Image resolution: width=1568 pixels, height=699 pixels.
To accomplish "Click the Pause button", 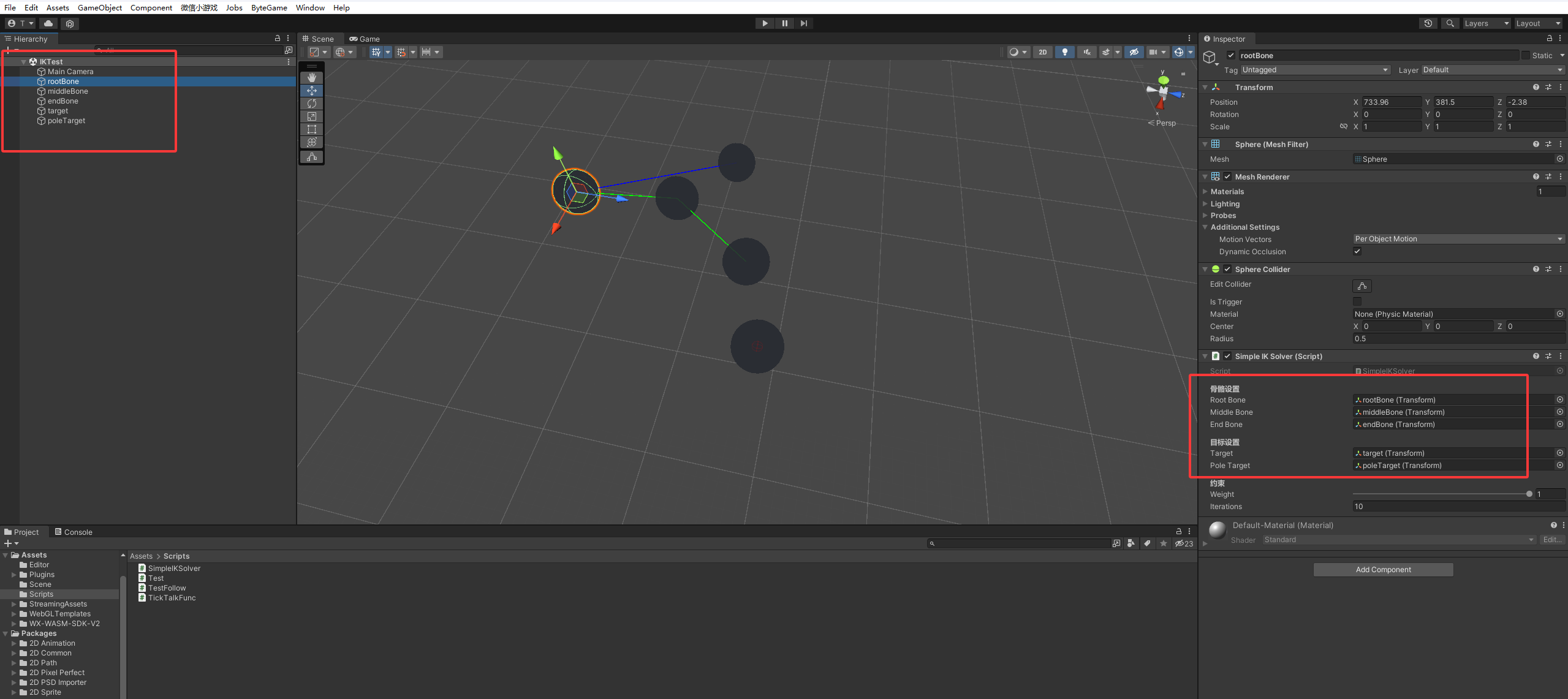I will click(x=784, y=23).
